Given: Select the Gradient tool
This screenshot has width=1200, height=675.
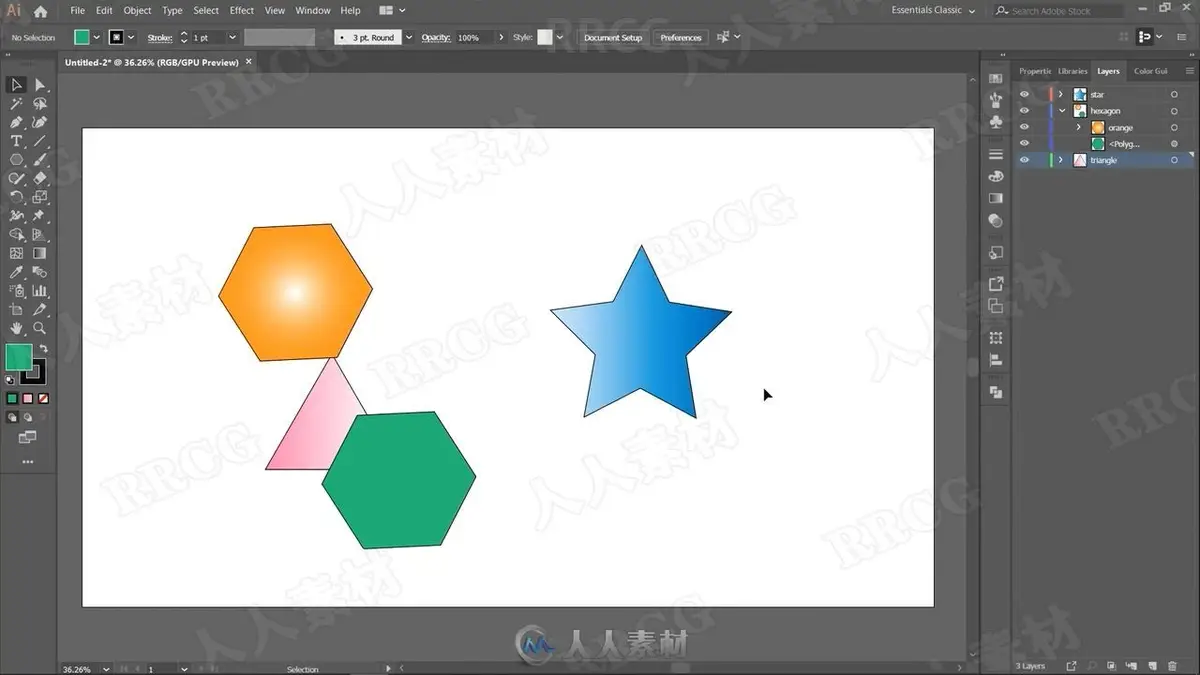Looking at the screenshot, I should (x=40, y=253).
